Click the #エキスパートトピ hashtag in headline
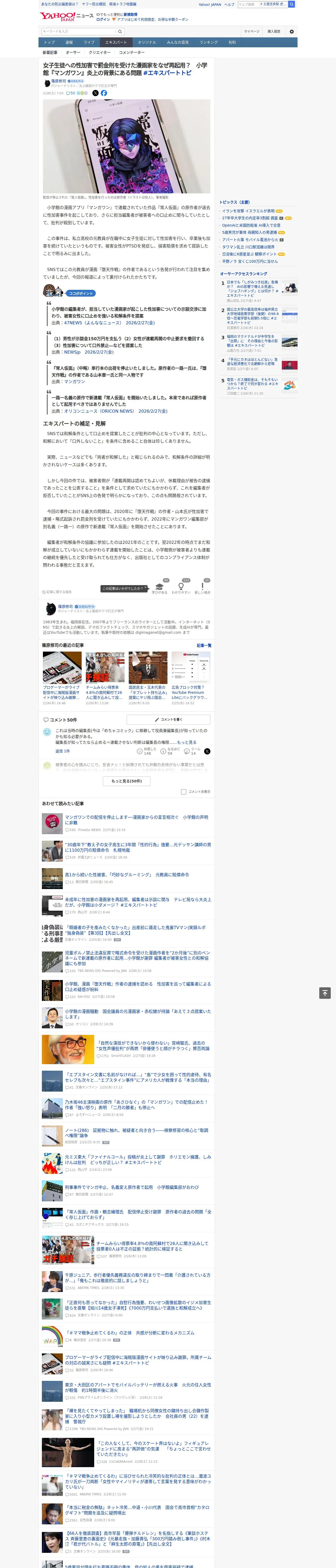336x1568 pixels. pos(167,73)
